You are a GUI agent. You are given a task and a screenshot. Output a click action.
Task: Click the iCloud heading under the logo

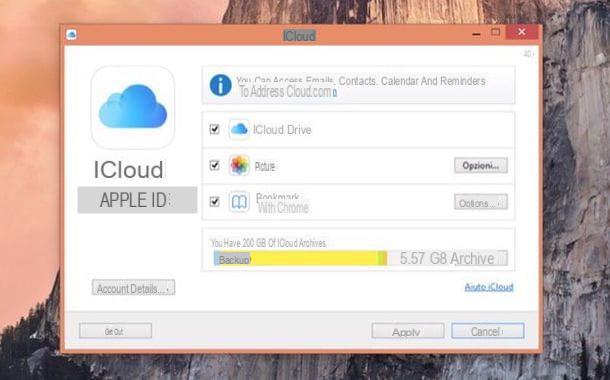(x=128, y=170)
